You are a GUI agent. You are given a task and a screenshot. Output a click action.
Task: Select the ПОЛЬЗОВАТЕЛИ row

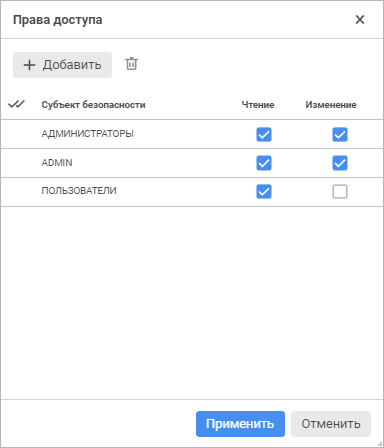pos(192,192)
